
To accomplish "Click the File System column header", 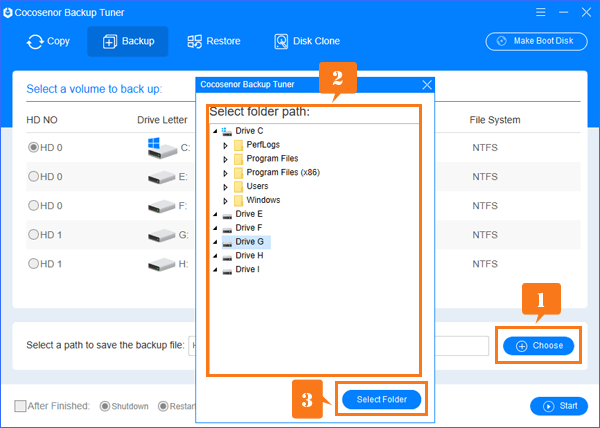I will pyautogui.click(x=495, y=120).
